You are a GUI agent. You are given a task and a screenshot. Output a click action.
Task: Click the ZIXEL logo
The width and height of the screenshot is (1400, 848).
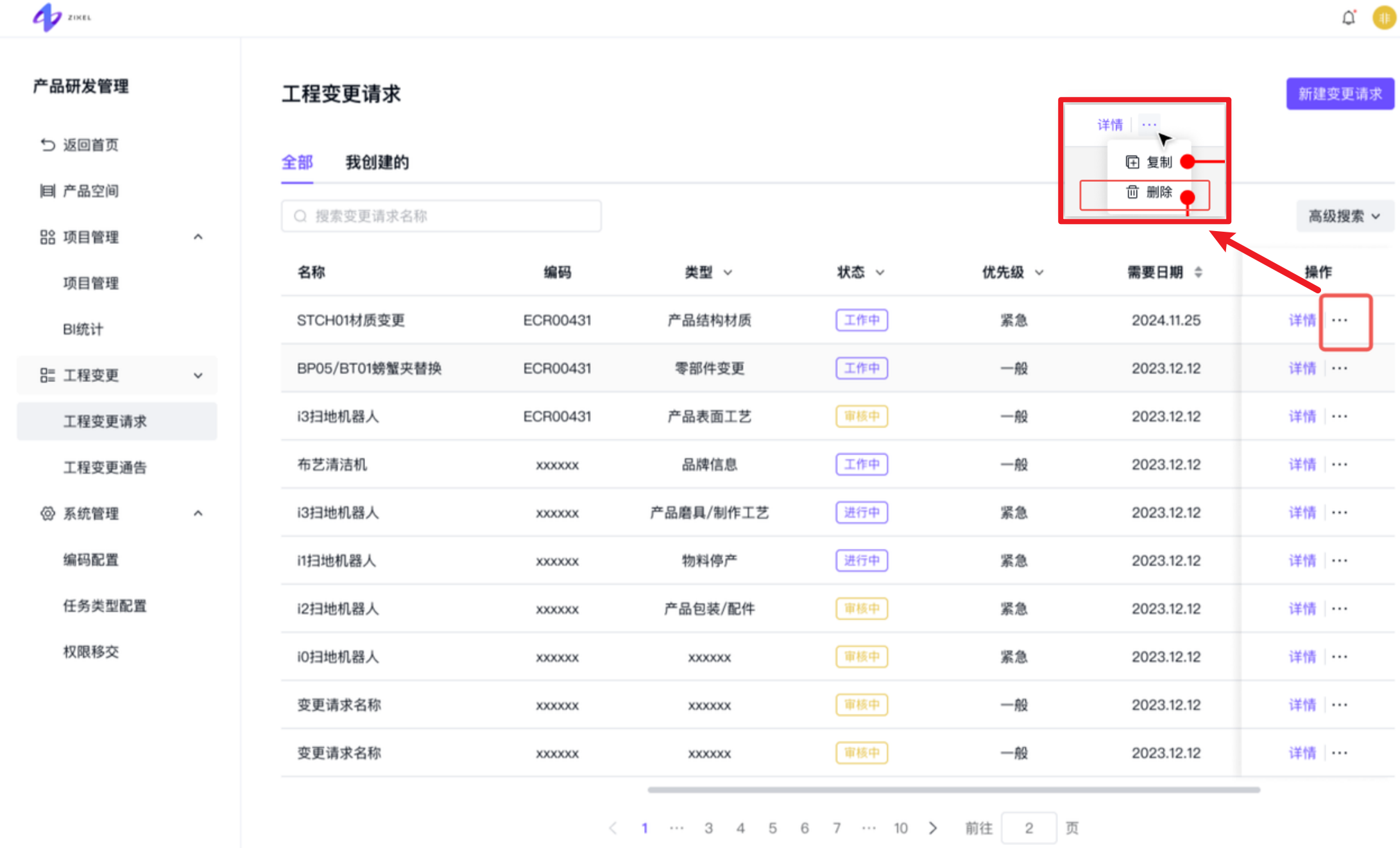tap(62, 17)
